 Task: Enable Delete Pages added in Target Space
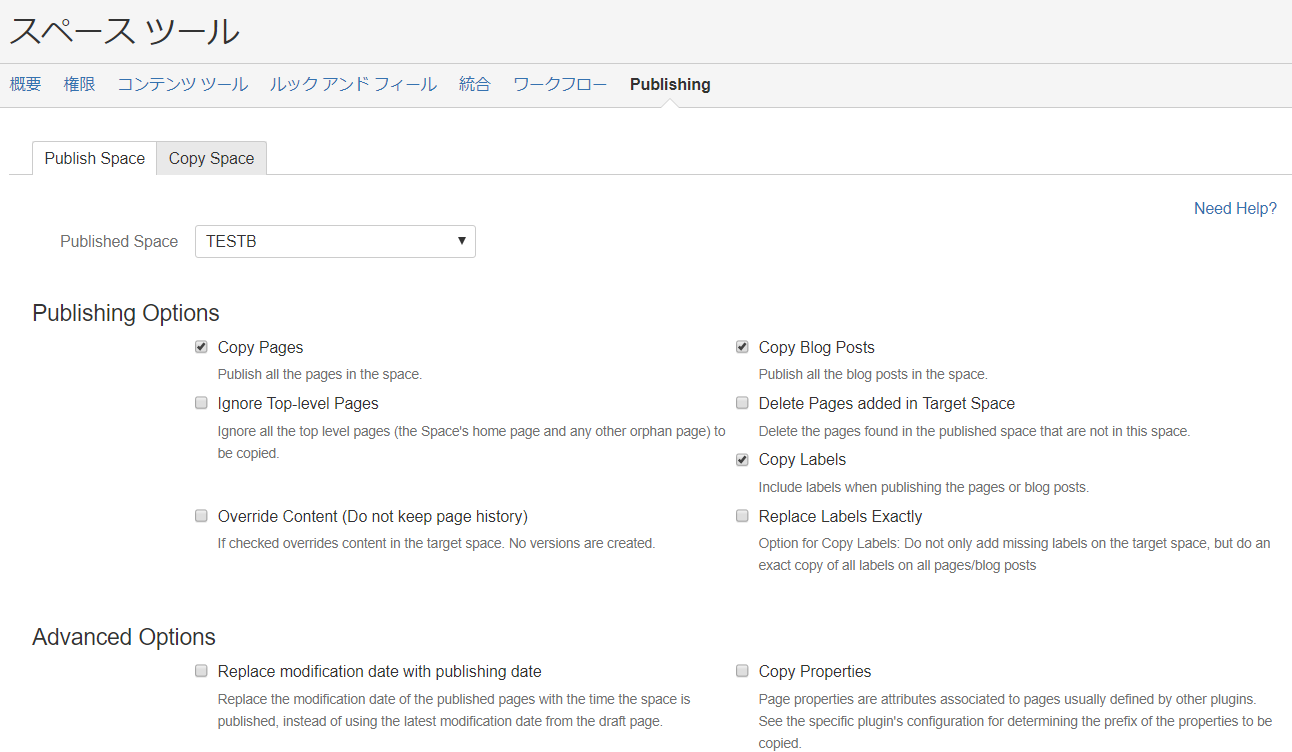tap(742, 403)
